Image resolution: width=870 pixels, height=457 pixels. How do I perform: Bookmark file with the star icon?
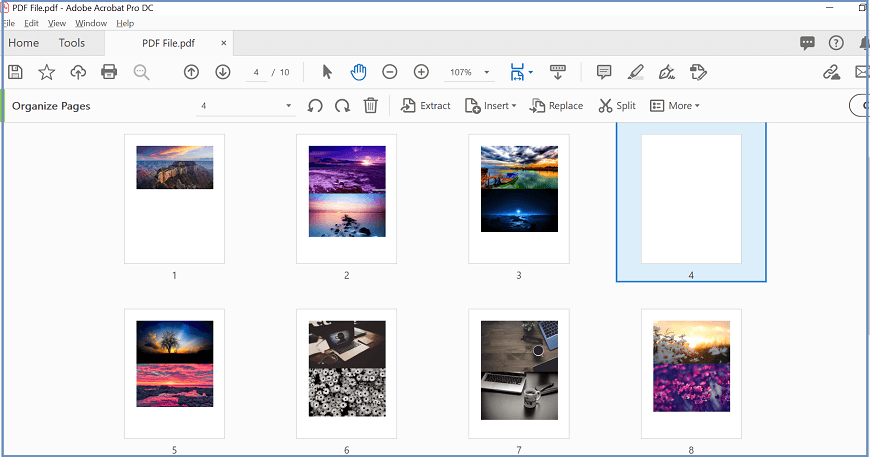[47, 72]
